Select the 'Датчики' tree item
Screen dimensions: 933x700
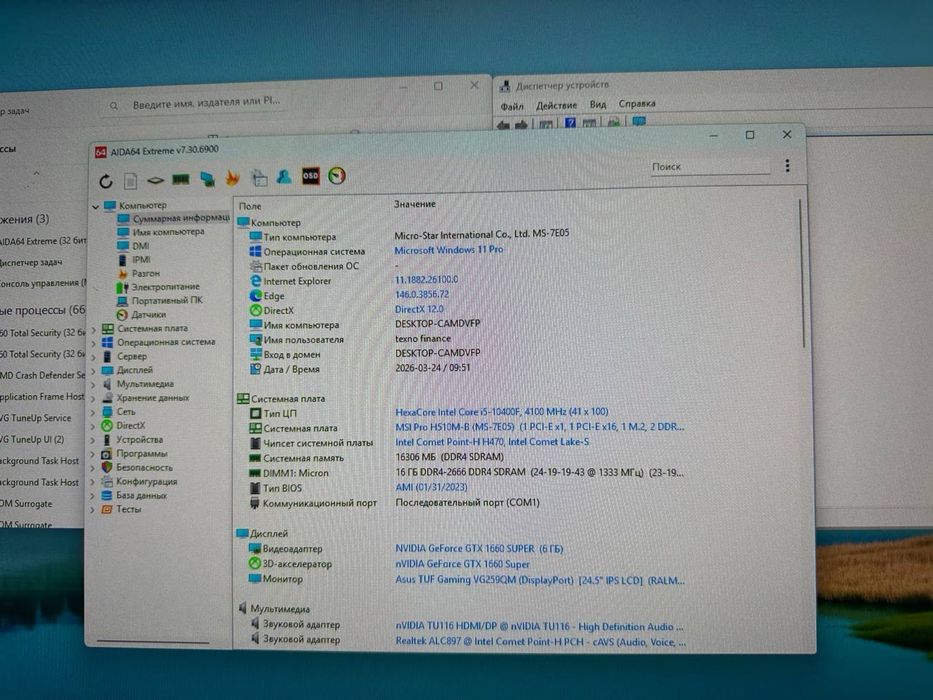(x=149, y=314)
